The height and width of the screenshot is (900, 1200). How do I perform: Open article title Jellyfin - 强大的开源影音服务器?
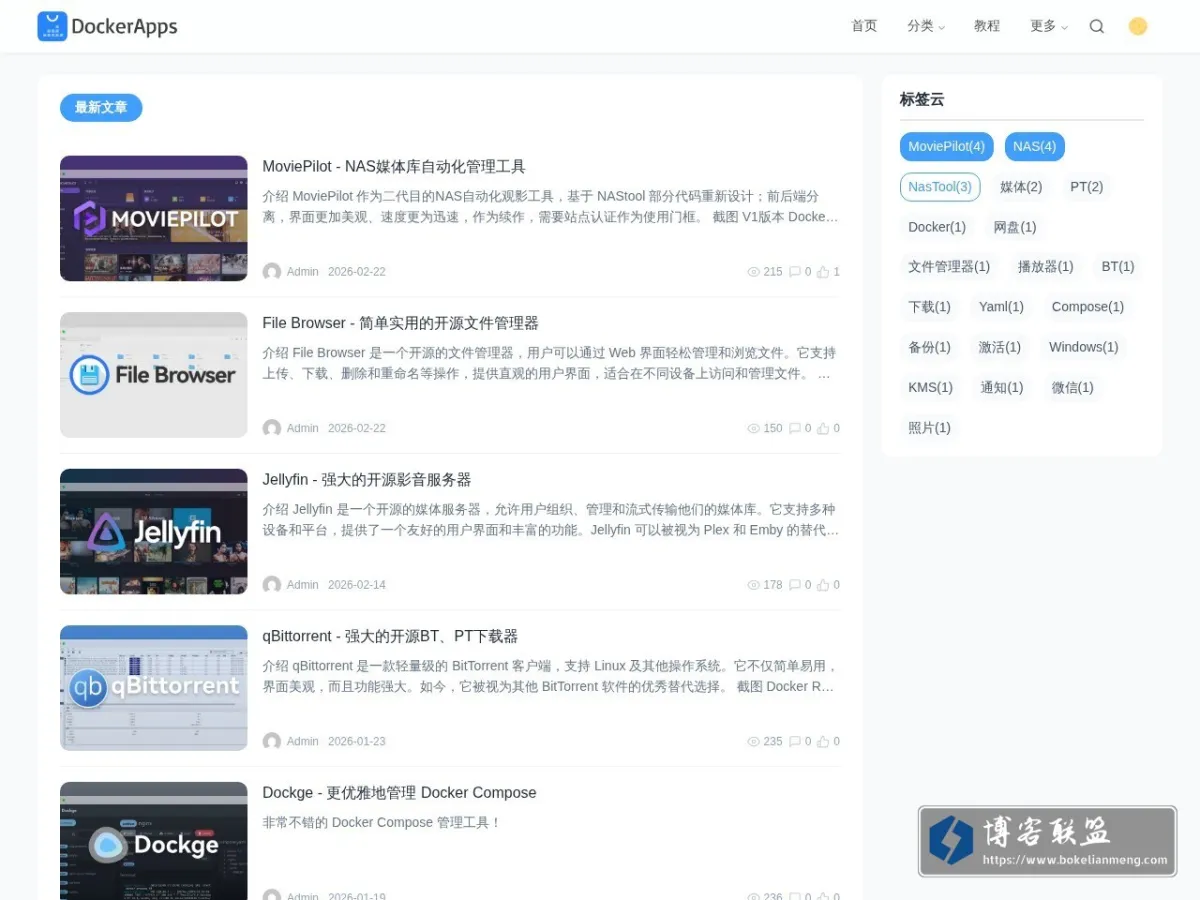pyautogui.click(x=367, y=480)
